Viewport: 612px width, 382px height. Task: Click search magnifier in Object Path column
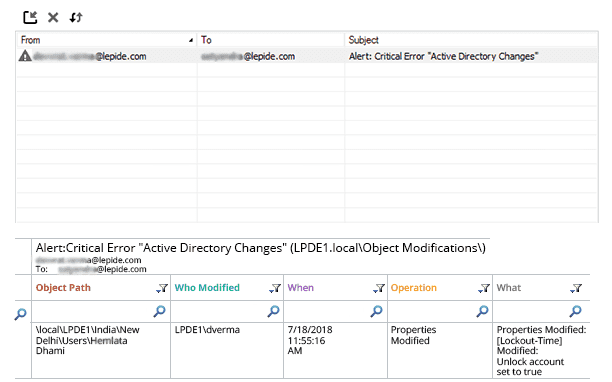click(x=159, y=311)
